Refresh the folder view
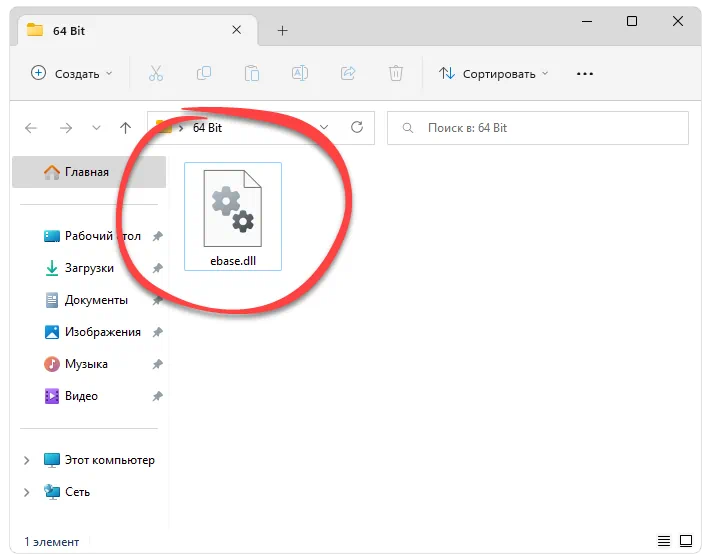The height and width of the screenshot is (555, 705). click(x=357, y=127)
